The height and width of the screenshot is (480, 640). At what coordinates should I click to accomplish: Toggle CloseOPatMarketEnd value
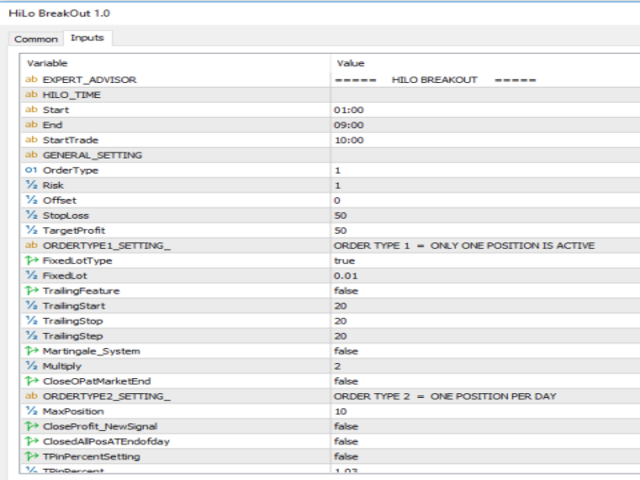coord(346,381)
